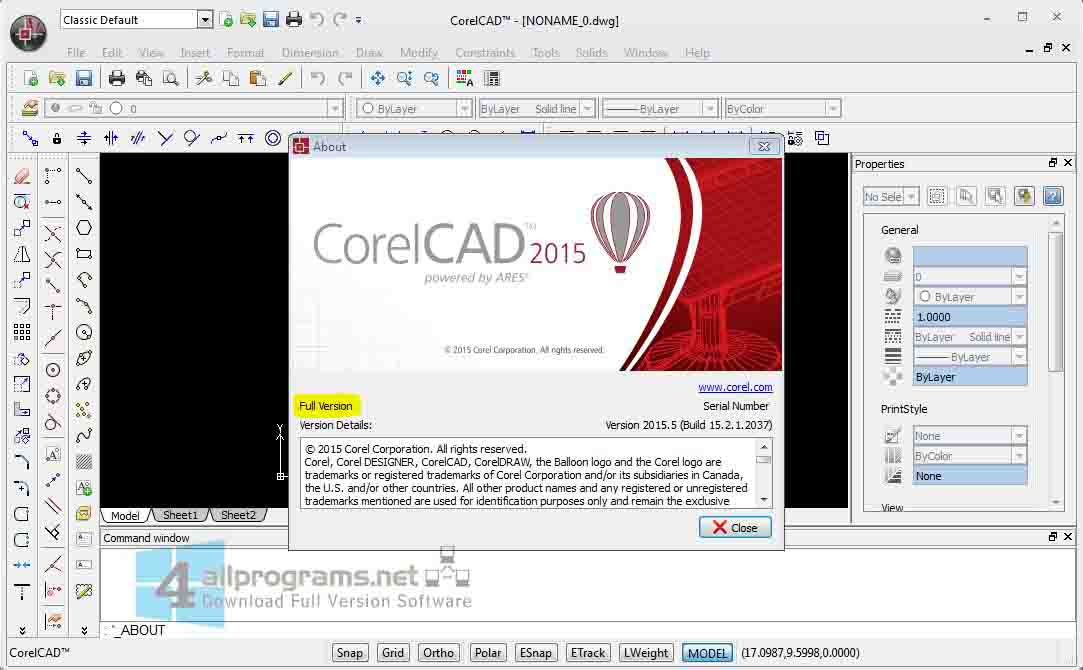Select the Pan tool with four arrows
This screenshot has height=670, width=1083.
click(377, 78)
